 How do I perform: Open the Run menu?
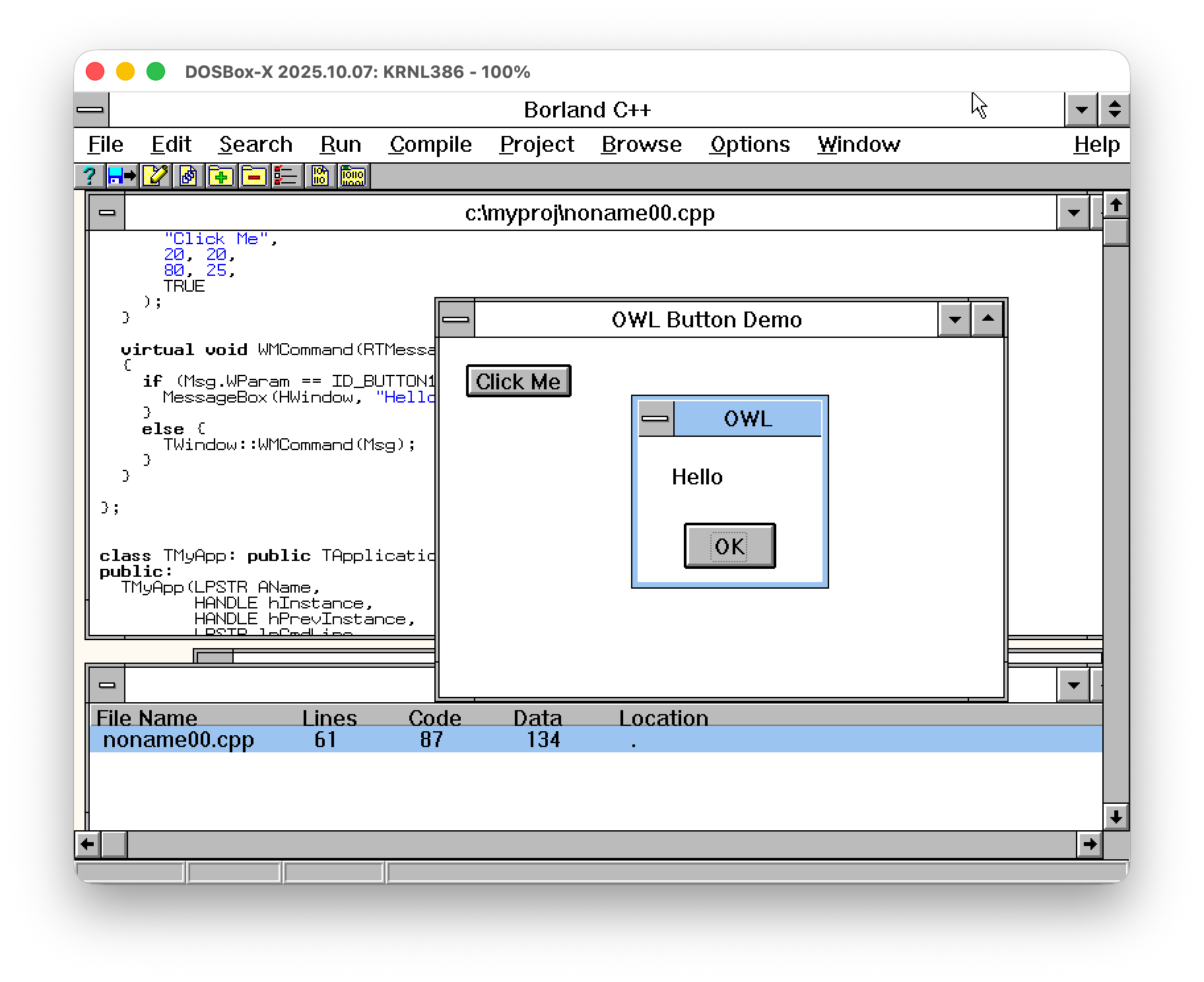[x=341, y=144]
